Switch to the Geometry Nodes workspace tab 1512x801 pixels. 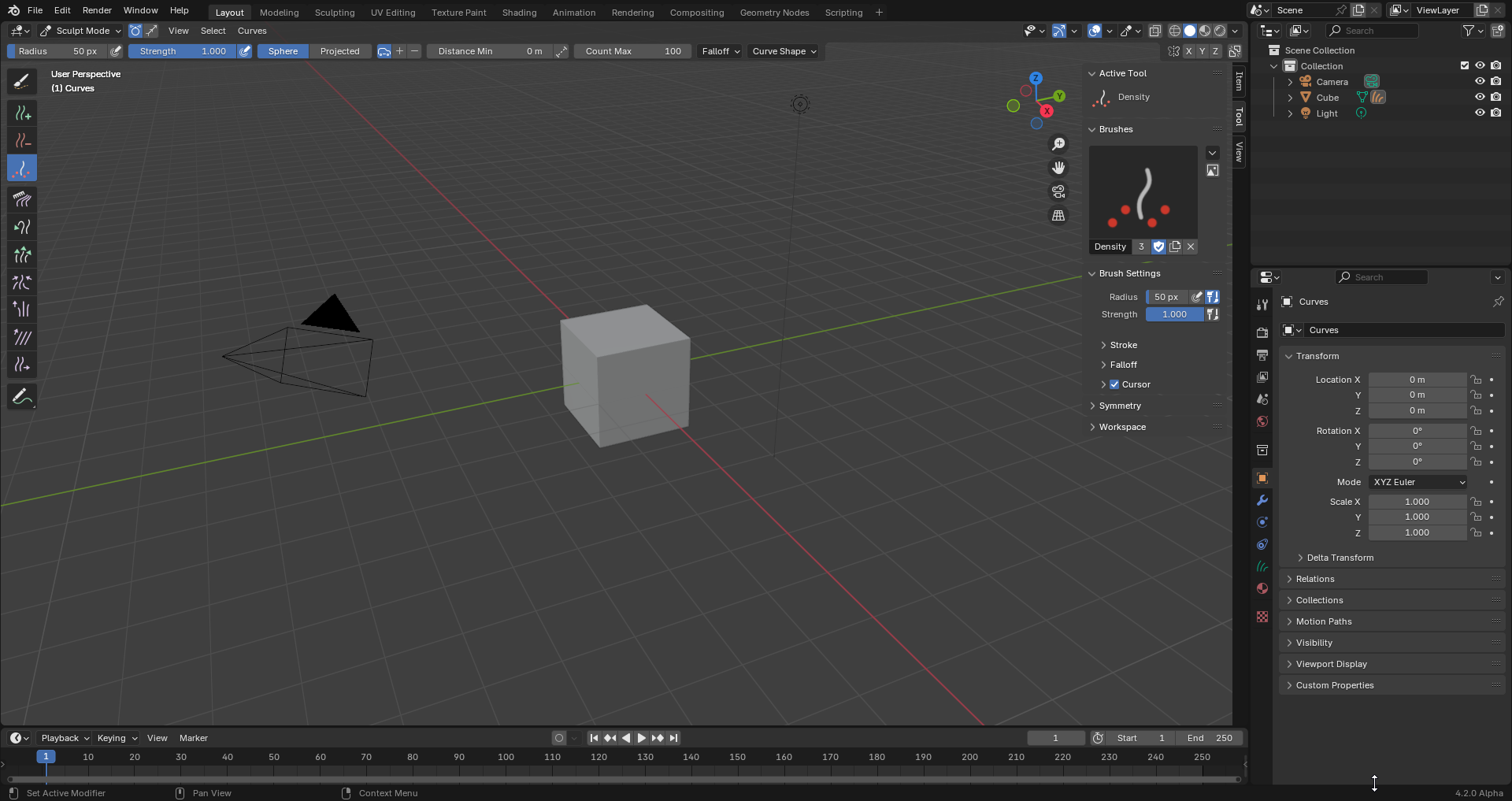point(774,13)
